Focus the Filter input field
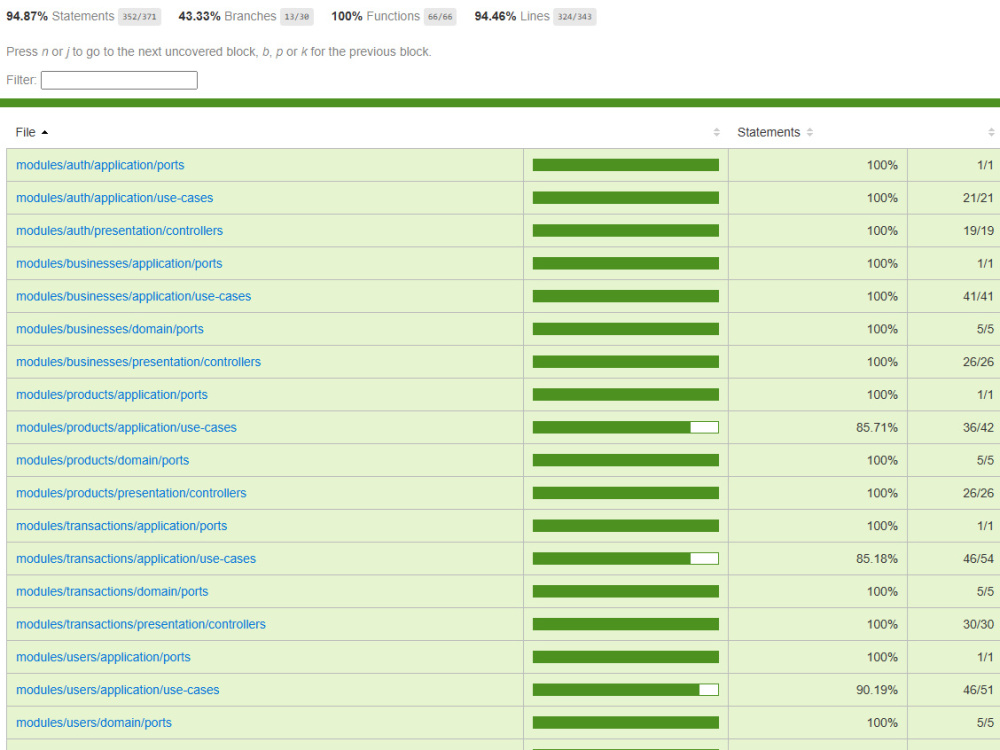Viewport: 1000px width, 750px height. (119, 80)
